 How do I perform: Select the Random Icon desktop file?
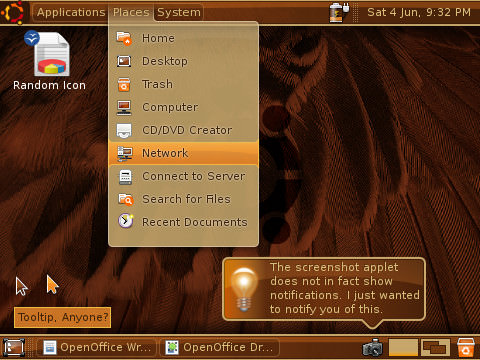[49, 61]
